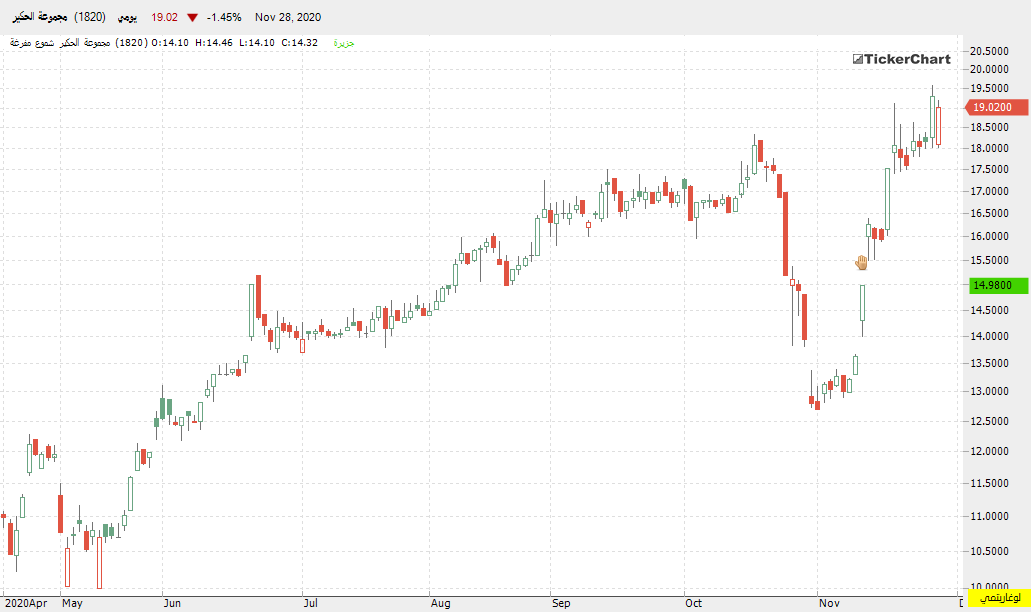Click the TickerChart logo watermark
Viewport: 1031px width, 612px height.
pos(901,59)
